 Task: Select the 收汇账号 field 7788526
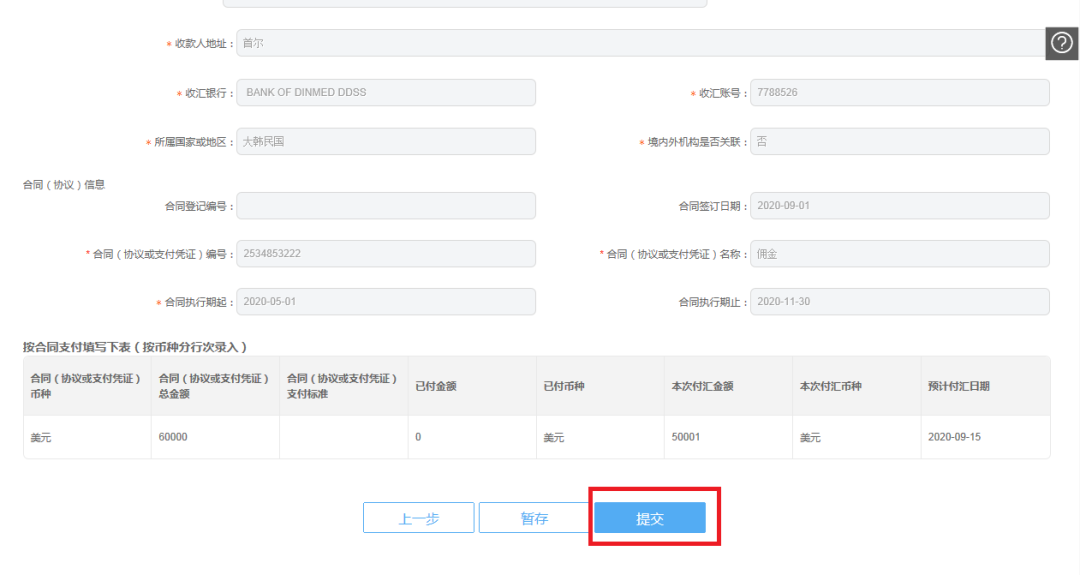(900, 92)
